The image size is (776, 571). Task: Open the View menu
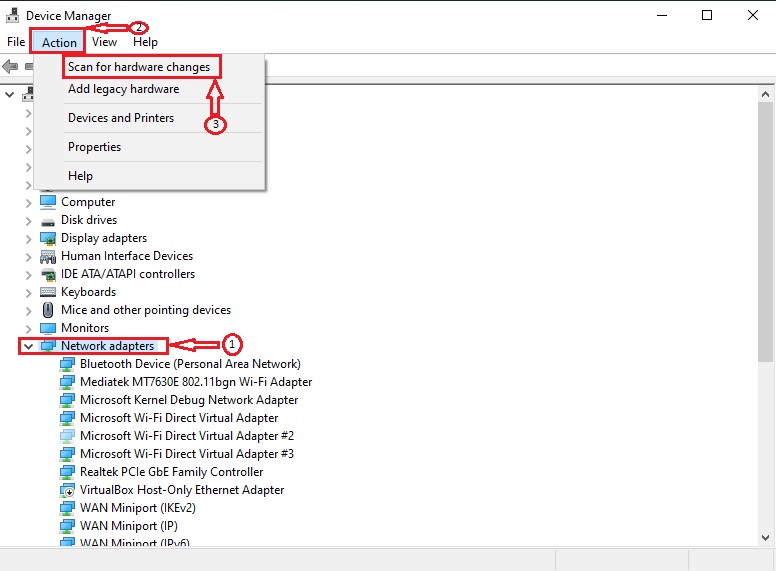click(x=104, y=42)
